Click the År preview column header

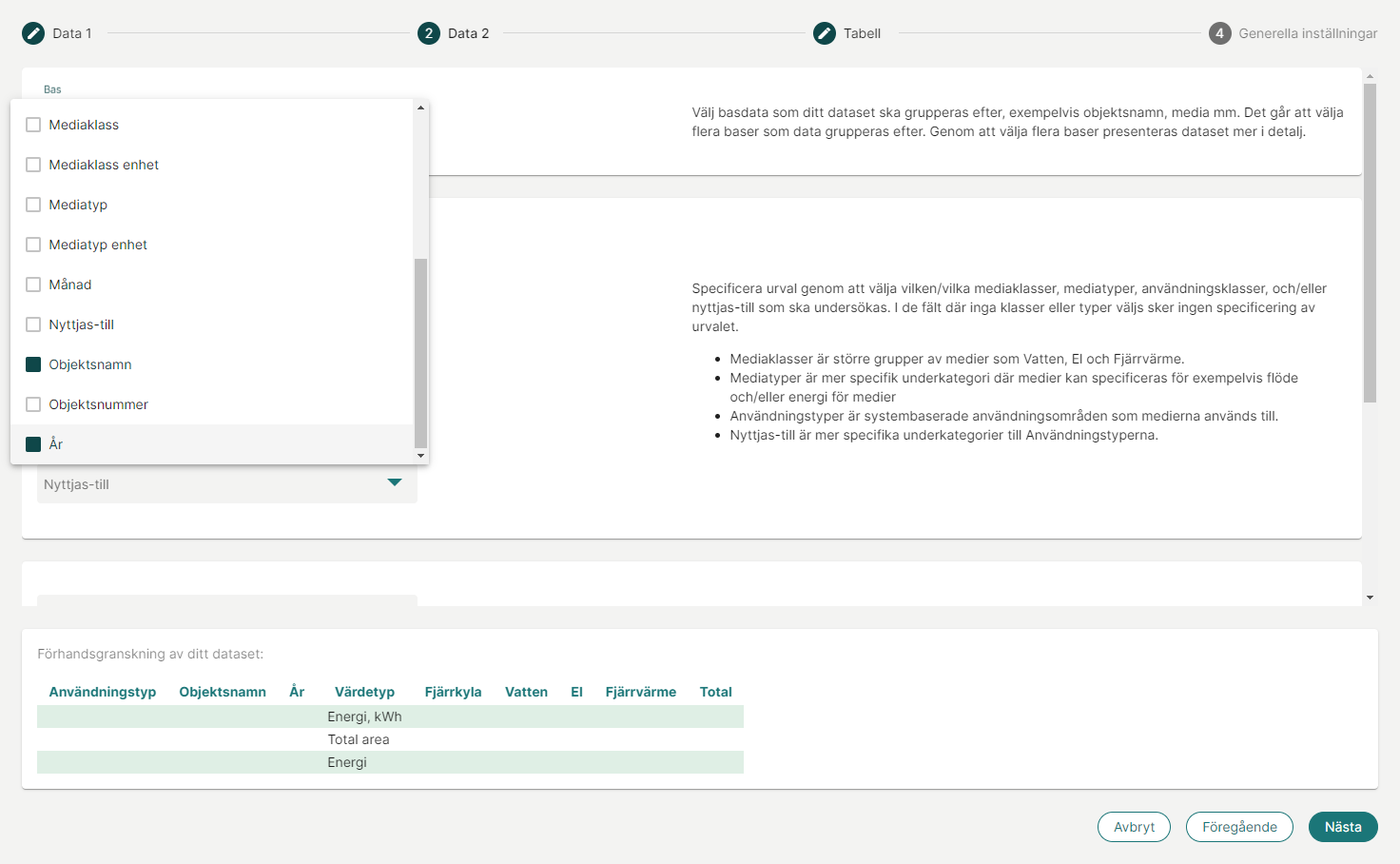[x=297, y=692]
